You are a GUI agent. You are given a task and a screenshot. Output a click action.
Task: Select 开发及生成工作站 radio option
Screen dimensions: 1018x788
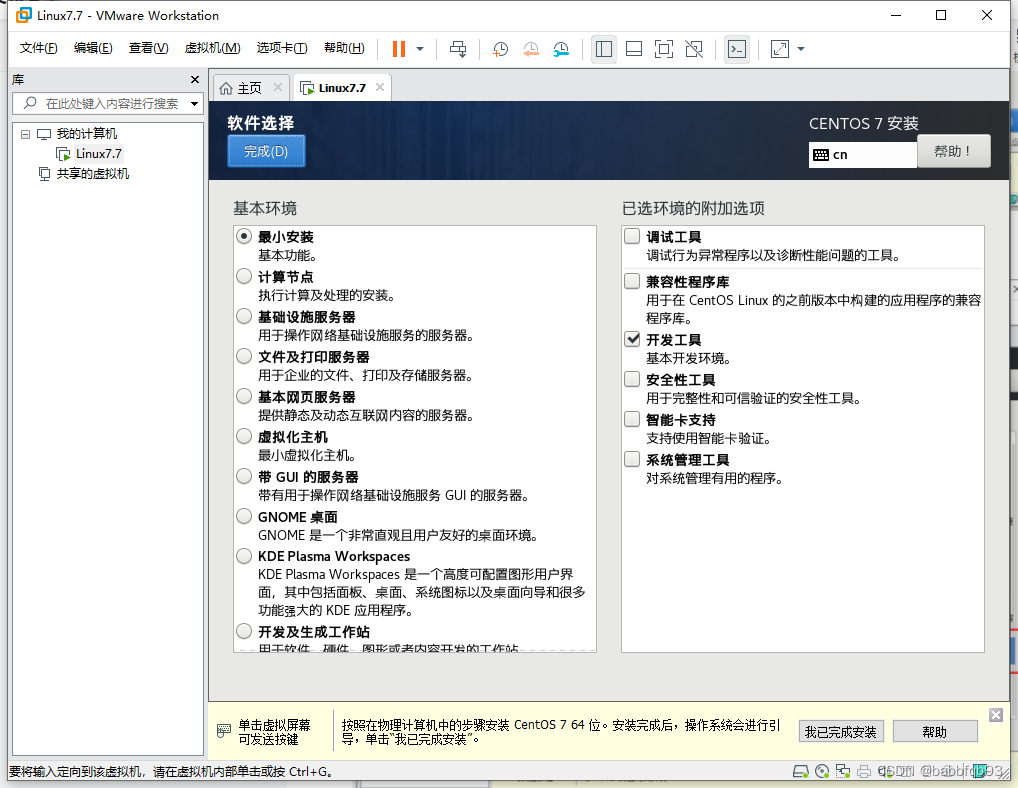pyautogui.click(x=244, y=631)
